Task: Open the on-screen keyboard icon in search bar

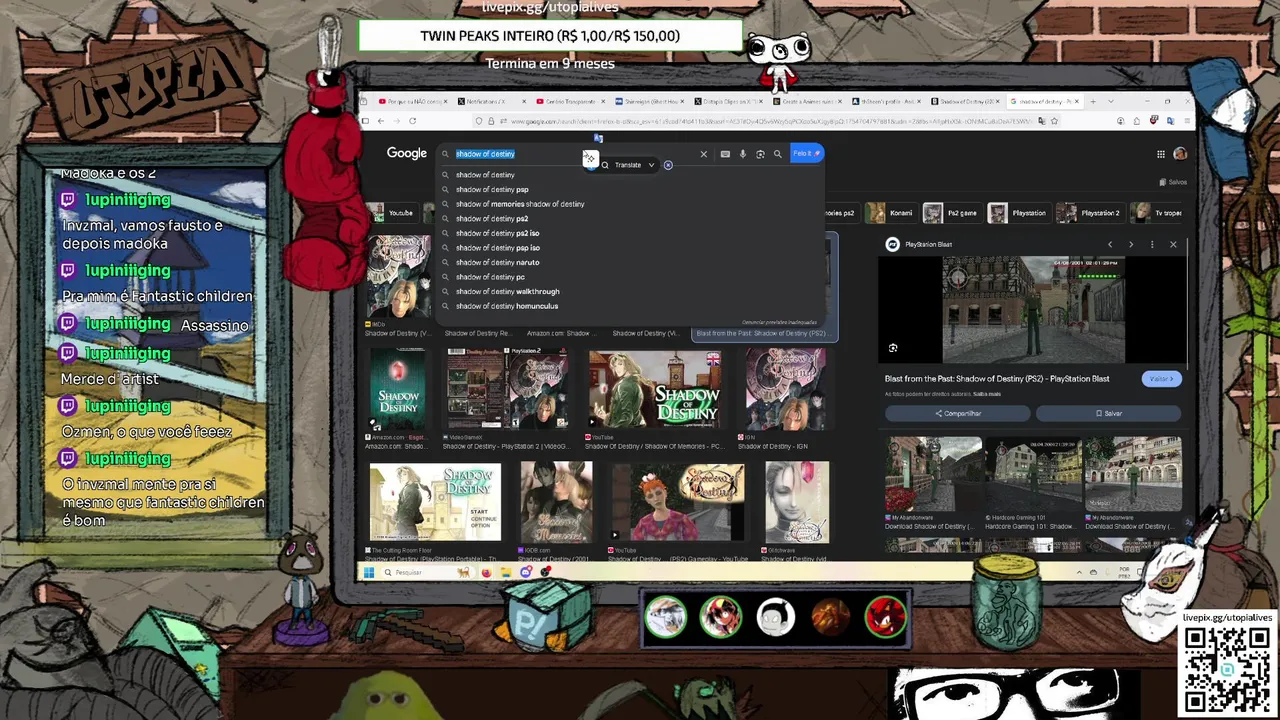Action: 725,154
